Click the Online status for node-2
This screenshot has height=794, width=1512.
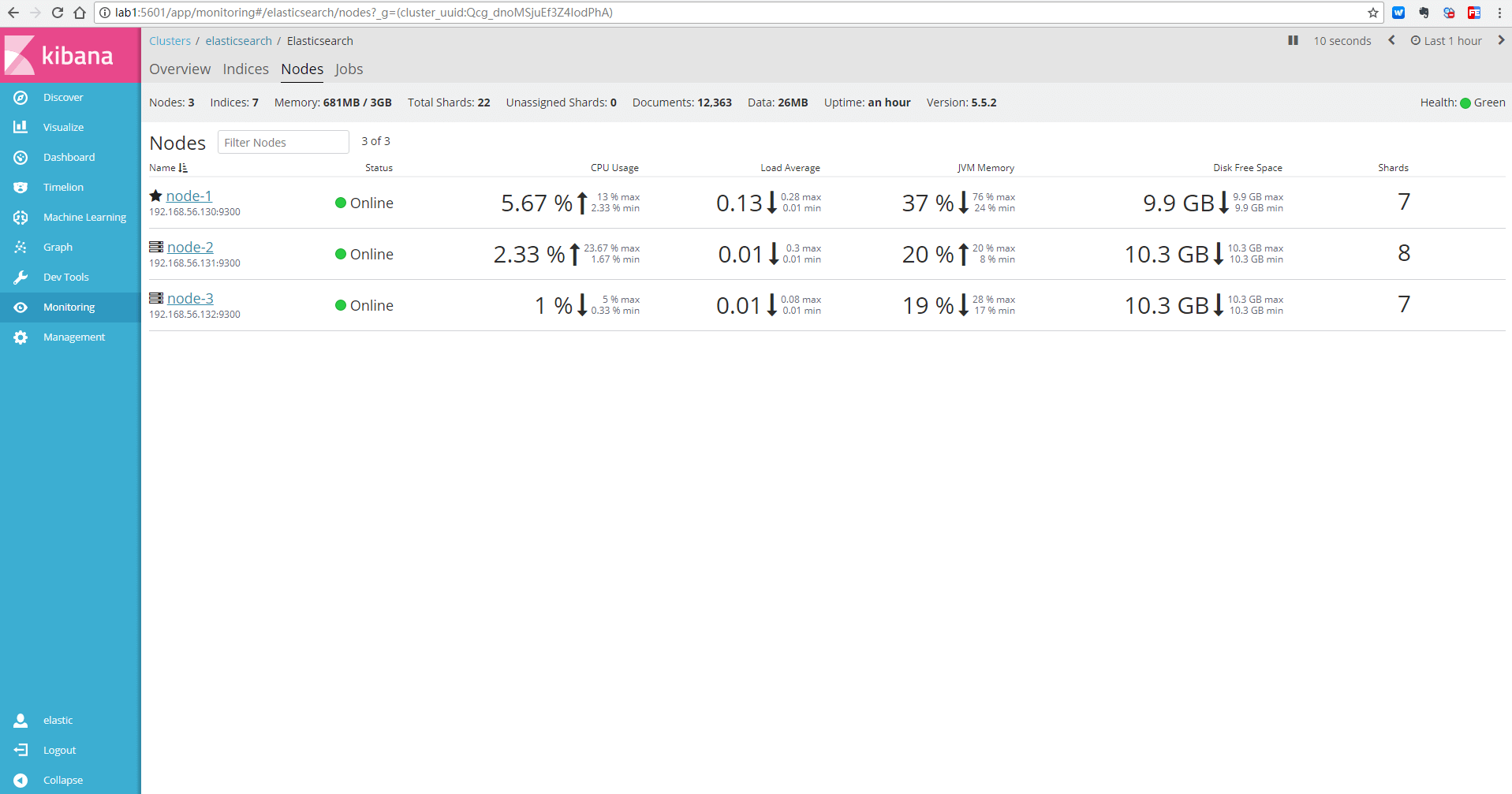(364, 254)
